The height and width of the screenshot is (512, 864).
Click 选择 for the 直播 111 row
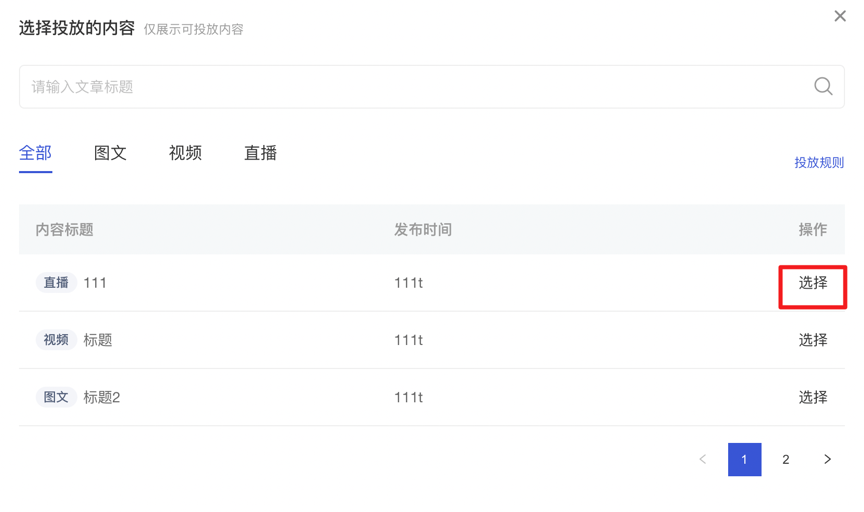pyautogui.click(x=813, y=283)
